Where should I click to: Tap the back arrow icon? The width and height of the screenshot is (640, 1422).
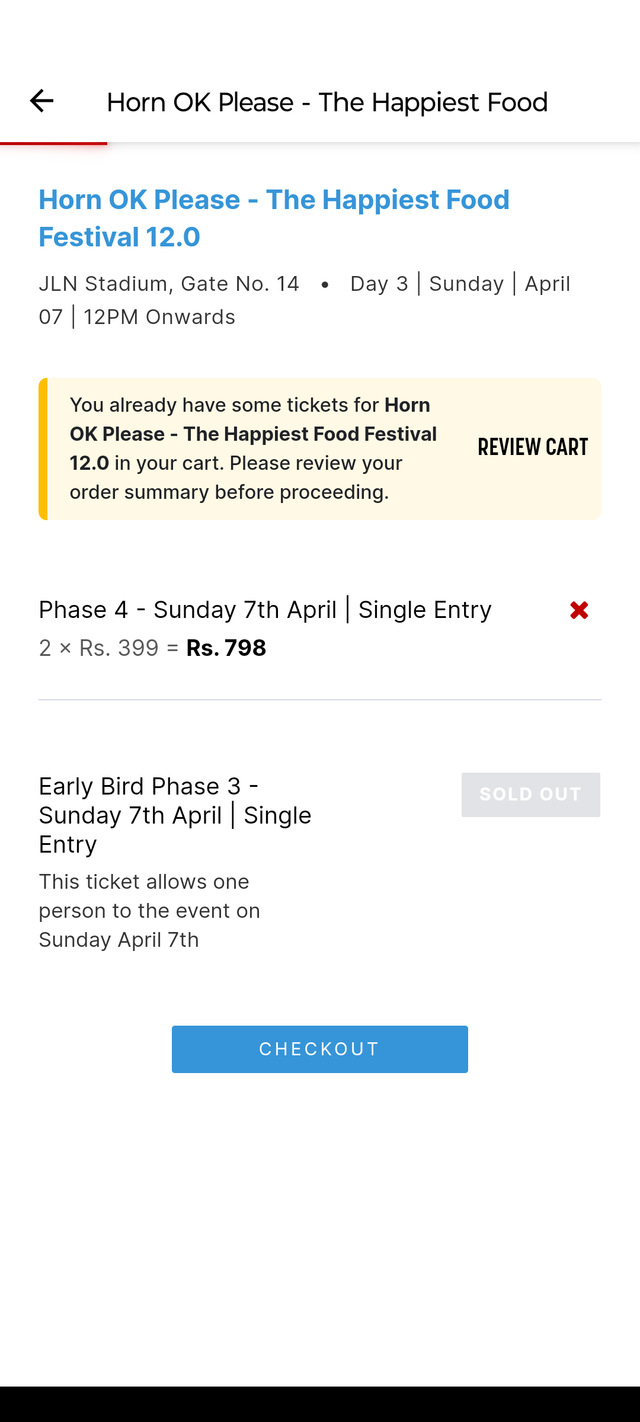click(x=41, y=101)
